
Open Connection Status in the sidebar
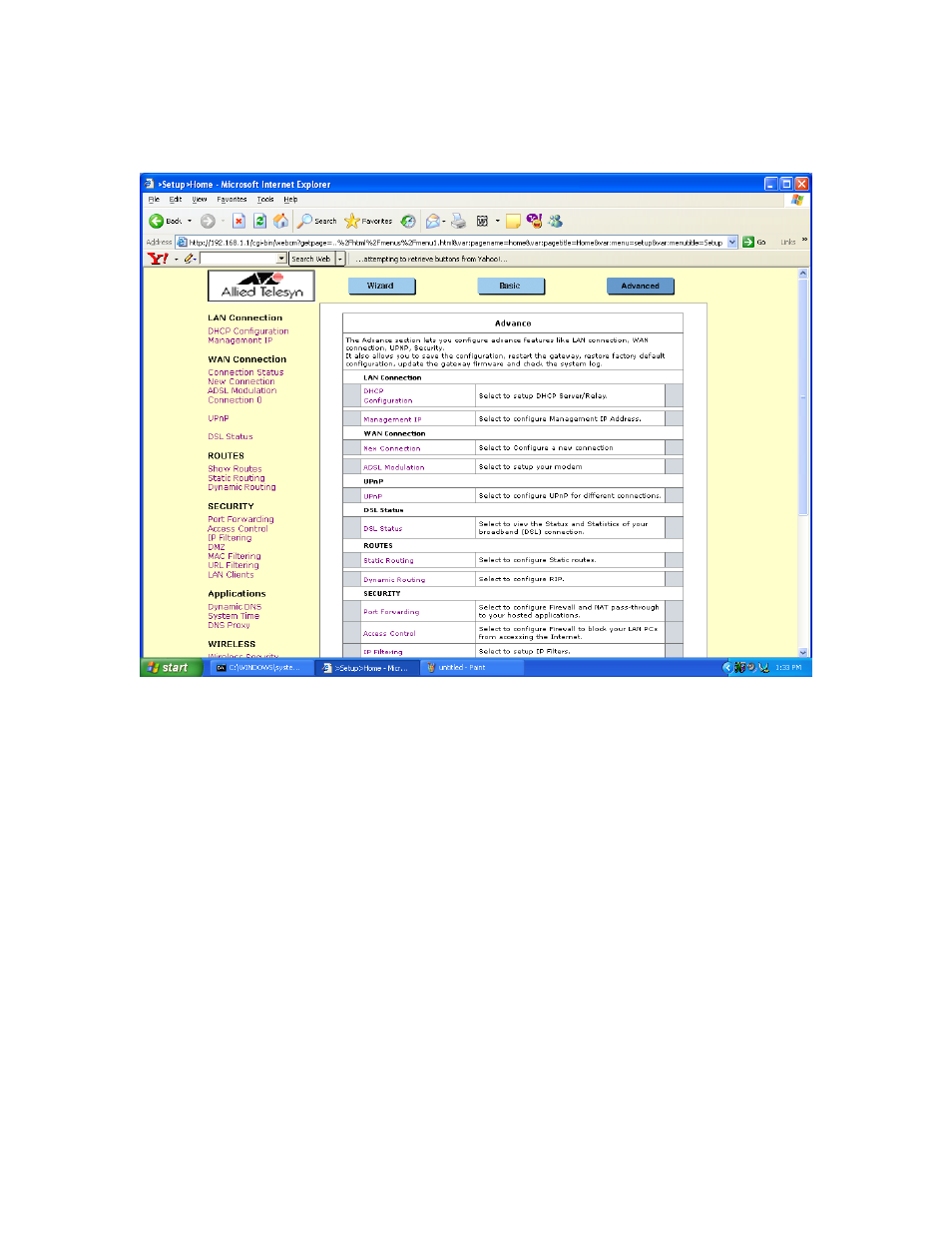click(245, 372)
